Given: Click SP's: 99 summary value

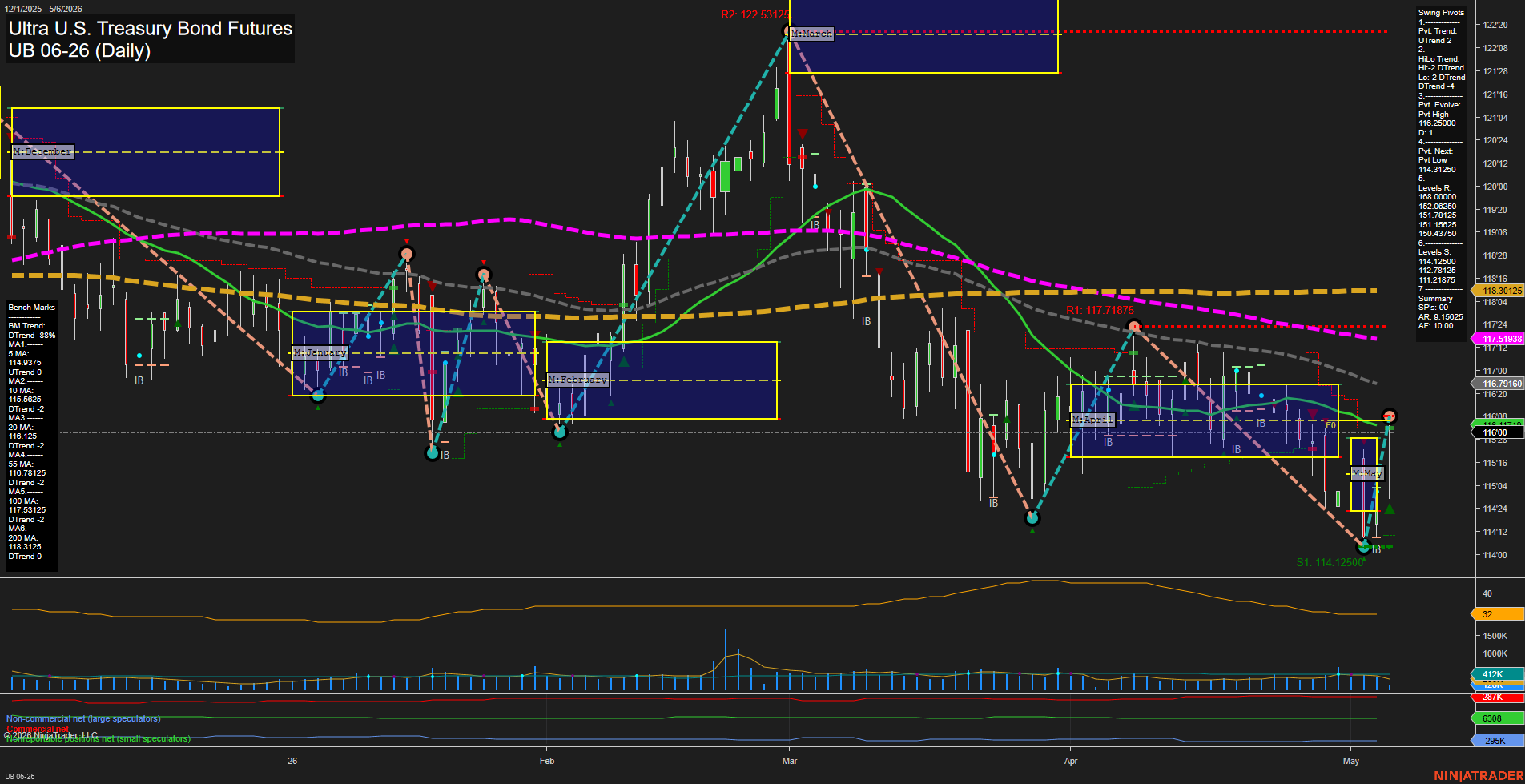Looking at the screenshot, I should tap(1433, 308).
